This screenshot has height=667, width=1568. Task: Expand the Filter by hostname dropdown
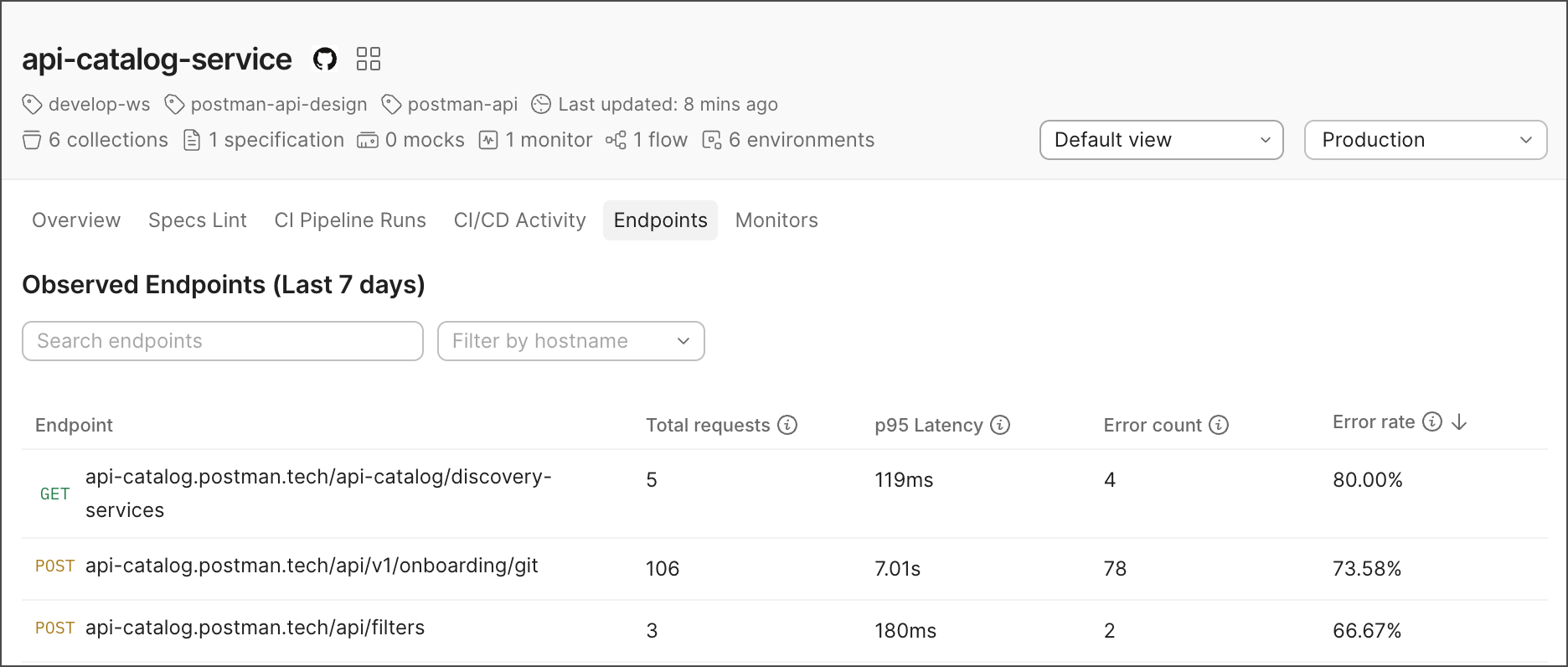click(x=571, y=341)
